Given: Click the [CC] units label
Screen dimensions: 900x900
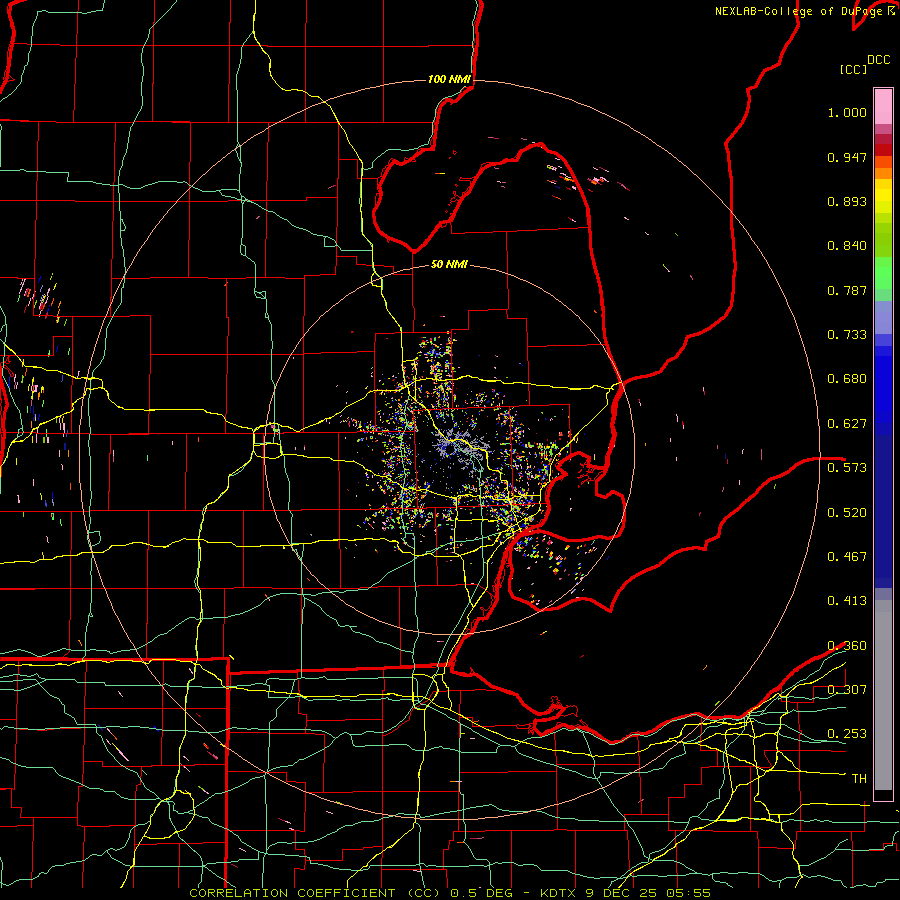Looking at the screenshot, I should [x=853, y=69].
